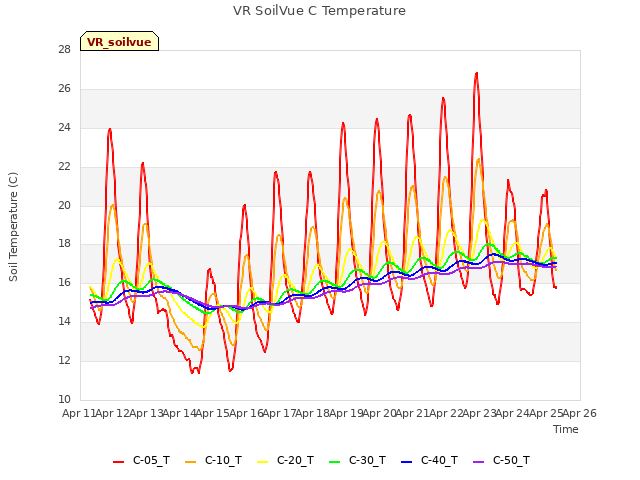This screenshot has height=480, width=640.
Task: Click the blue C-40_T legend swatch
Action: pos(407,462)
